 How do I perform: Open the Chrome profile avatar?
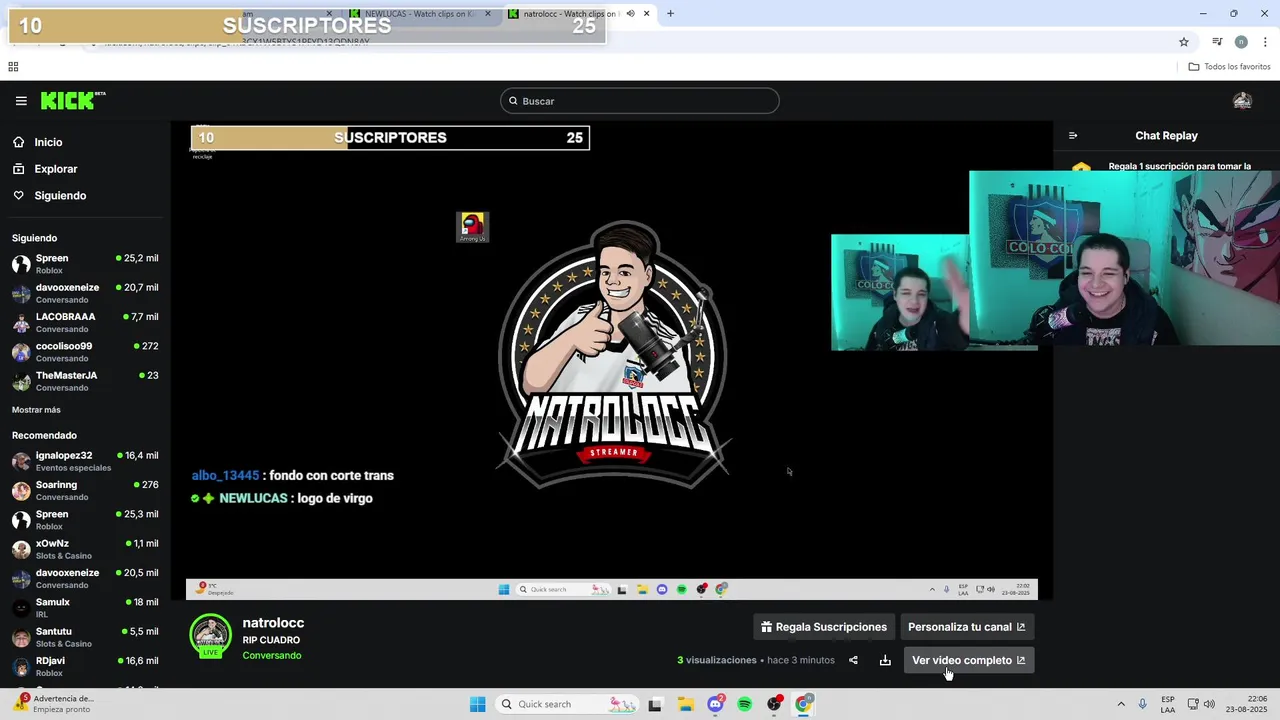click(x=1241, y=42)
